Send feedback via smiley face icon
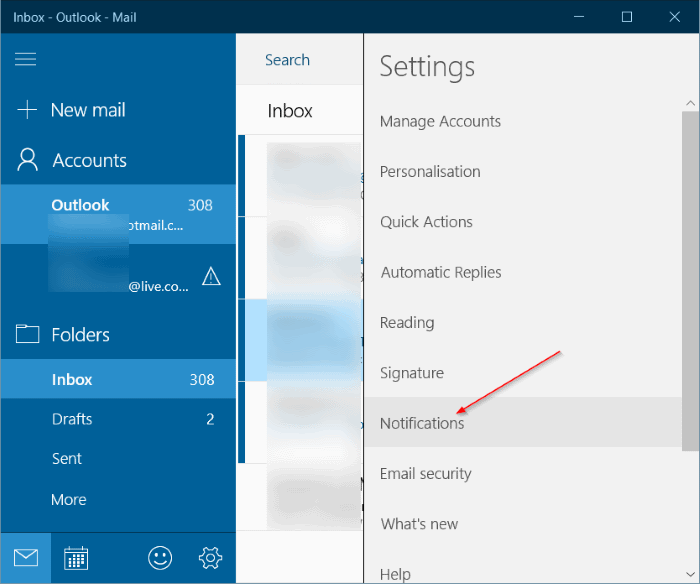The image size is (700, 584). [160, 558]
